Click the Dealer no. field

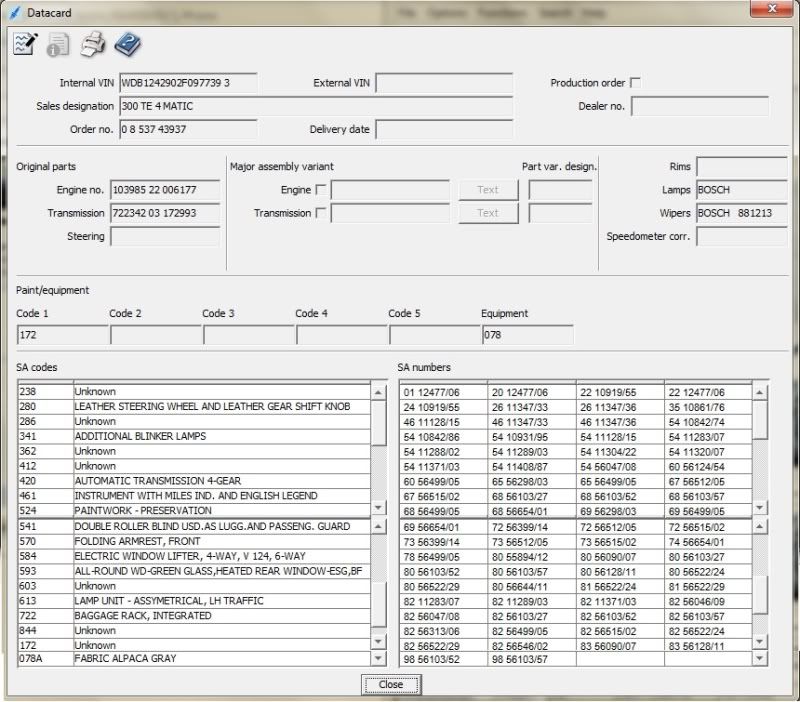click(x=700, y=106)
